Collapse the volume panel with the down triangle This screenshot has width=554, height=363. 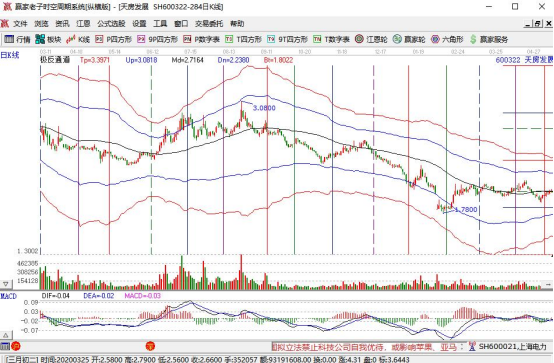click(x=6, y=284)
